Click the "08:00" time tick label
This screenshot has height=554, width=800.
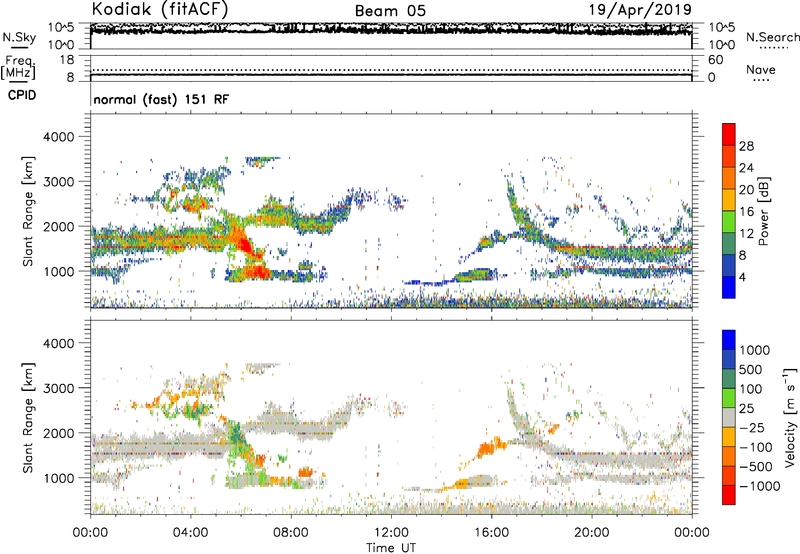291,533
